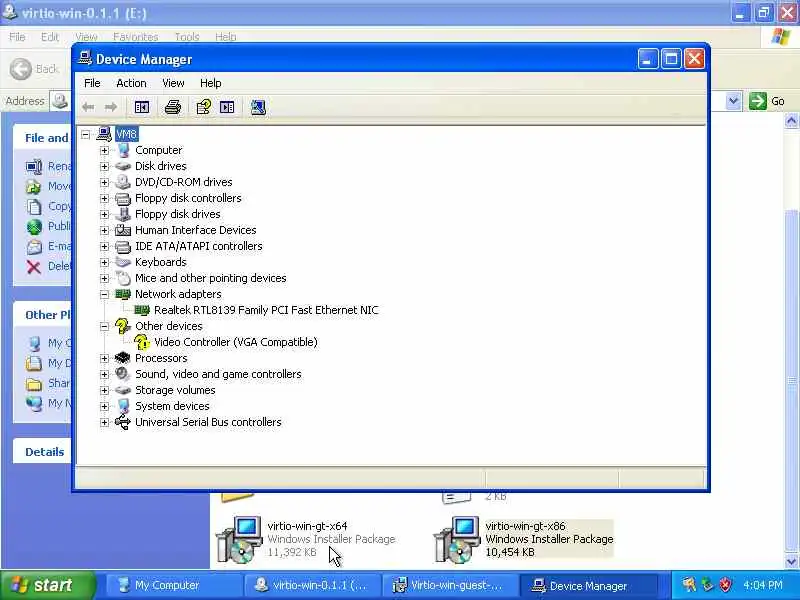Click the Back arrow in Device Manager toolbar
800x600 pixels.
tap(88, 107)
